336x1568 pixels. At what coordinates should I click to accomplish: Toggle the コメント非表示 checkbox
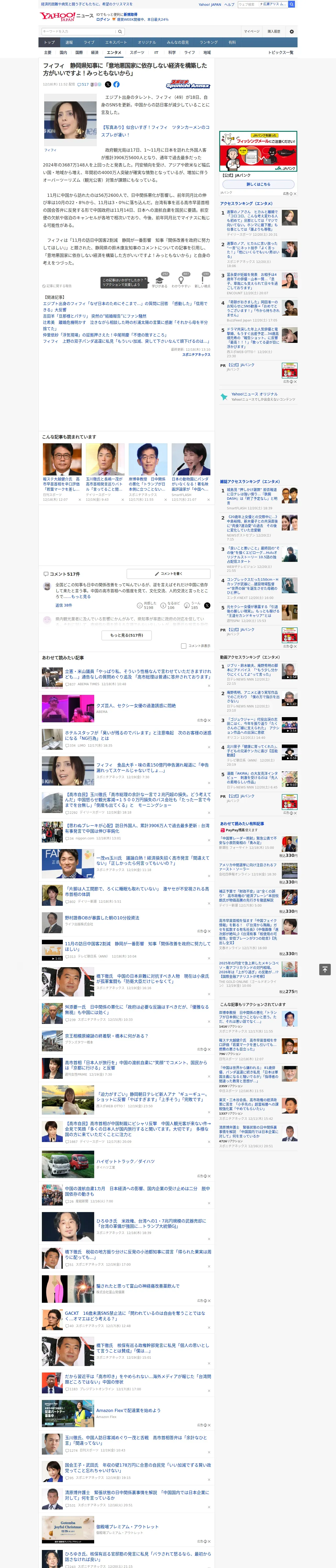pos(183,646)
